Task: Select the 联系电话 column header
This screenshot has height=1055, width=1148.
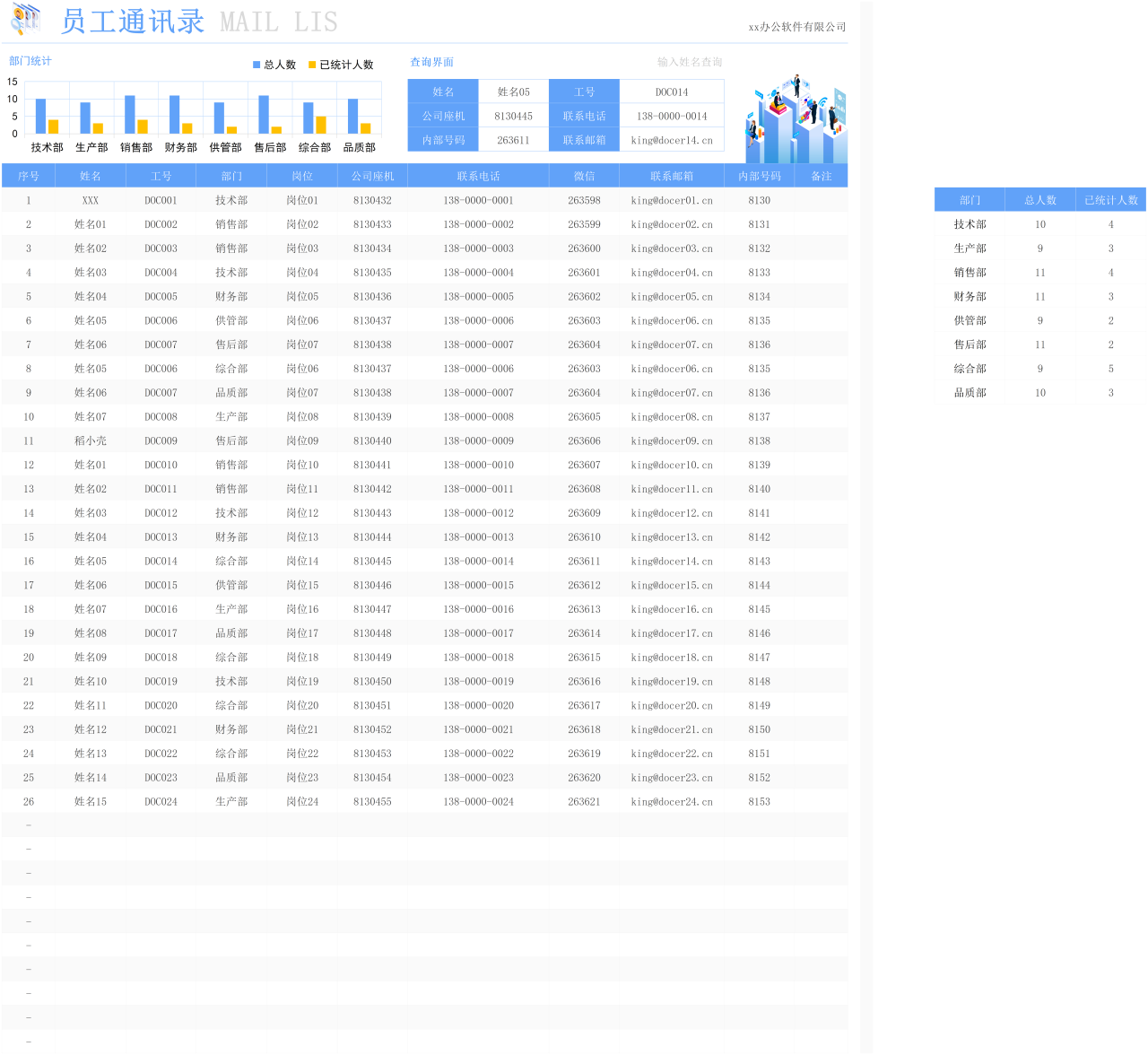Action: pyautogui.click(x=478, y=176)
